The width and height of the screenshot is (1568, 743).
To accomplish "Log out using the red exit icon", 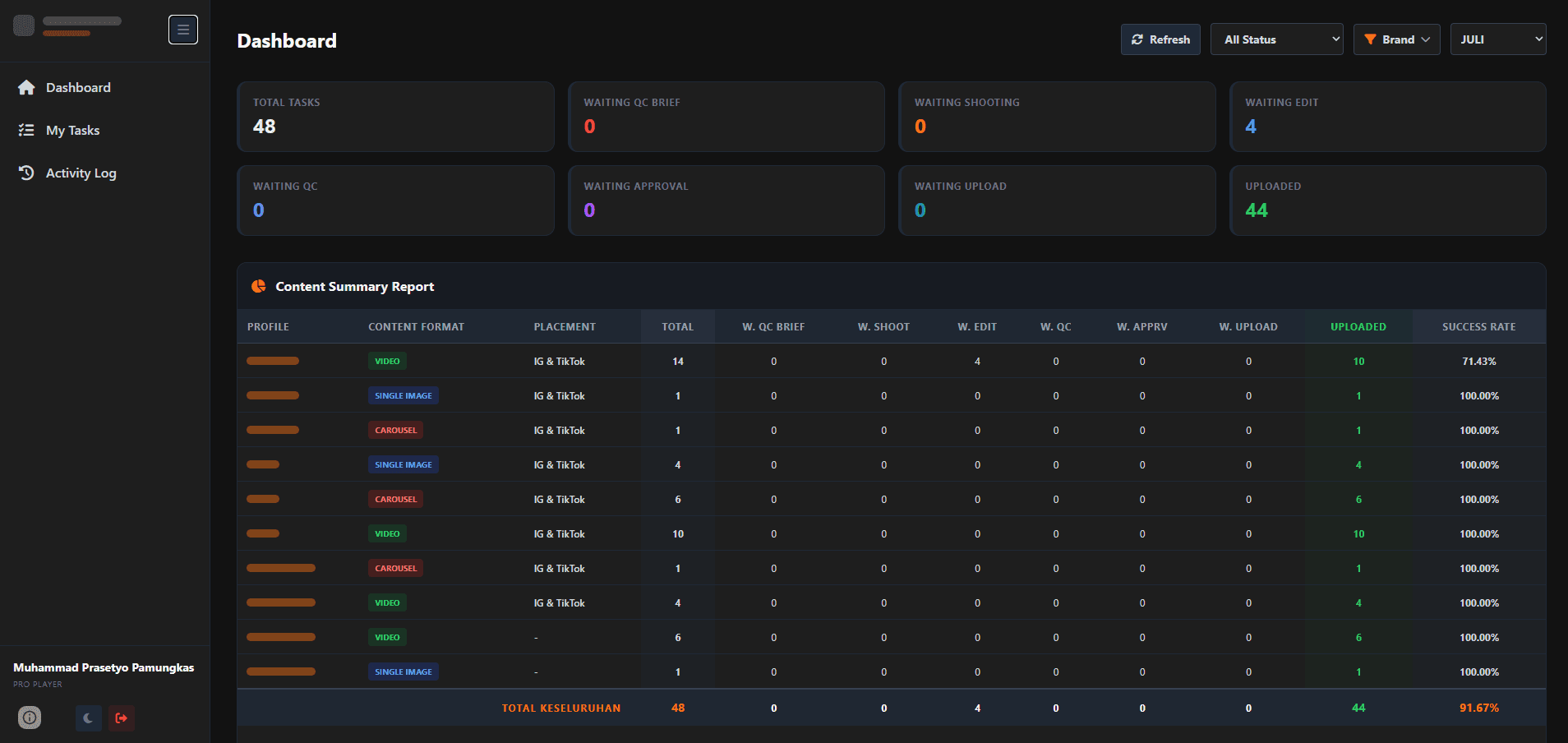I will 122,718.
